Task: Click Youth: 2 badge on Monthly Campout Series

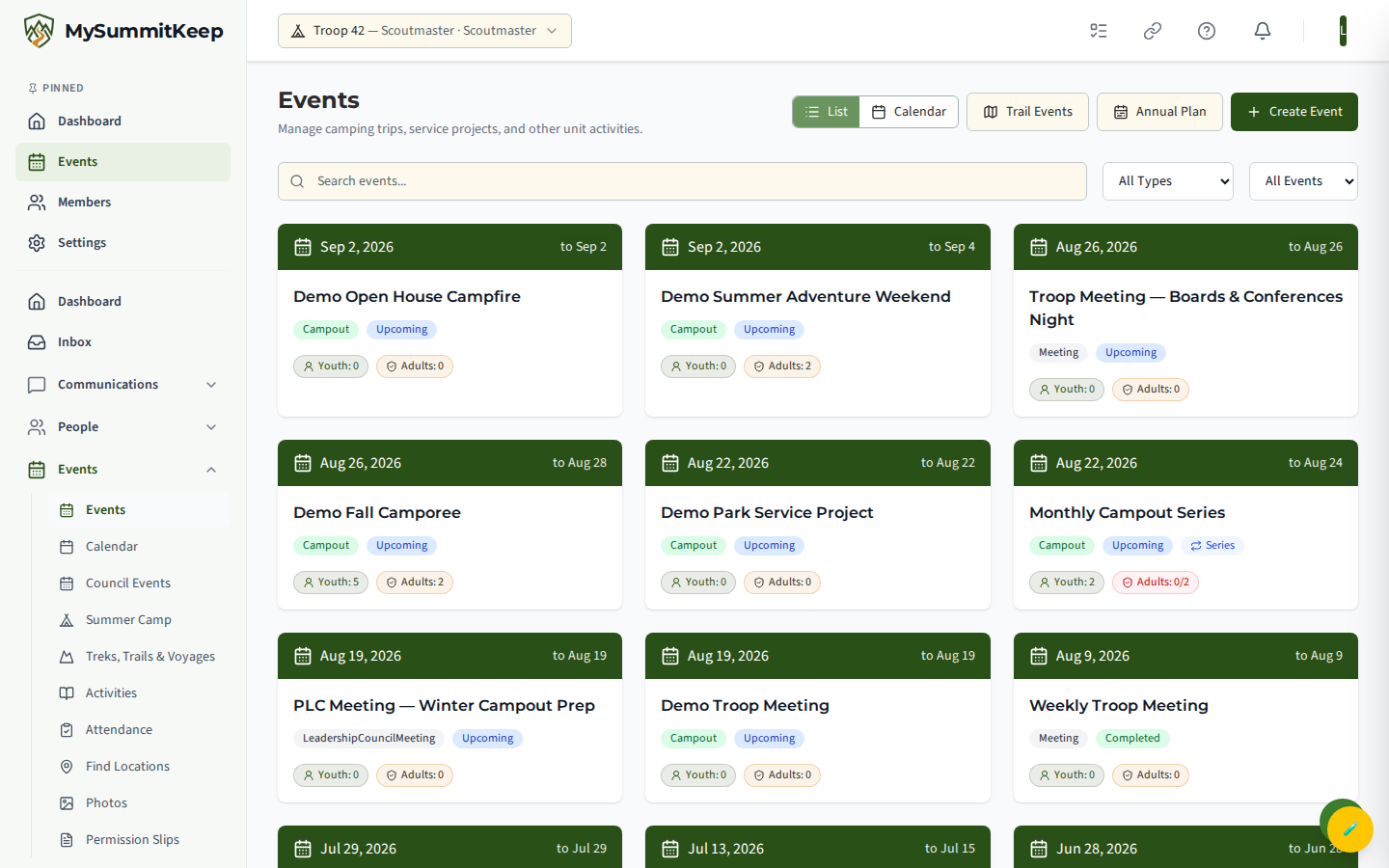Action: pyautogui.click(x=1067, y=583)
